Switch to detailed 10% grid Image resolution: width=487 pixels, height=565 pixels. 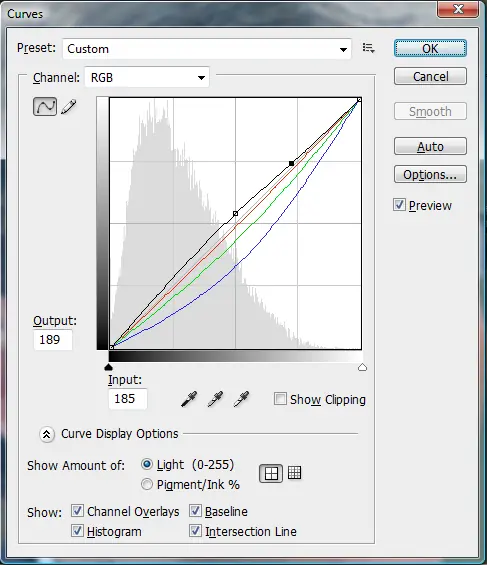click(294, 473)
